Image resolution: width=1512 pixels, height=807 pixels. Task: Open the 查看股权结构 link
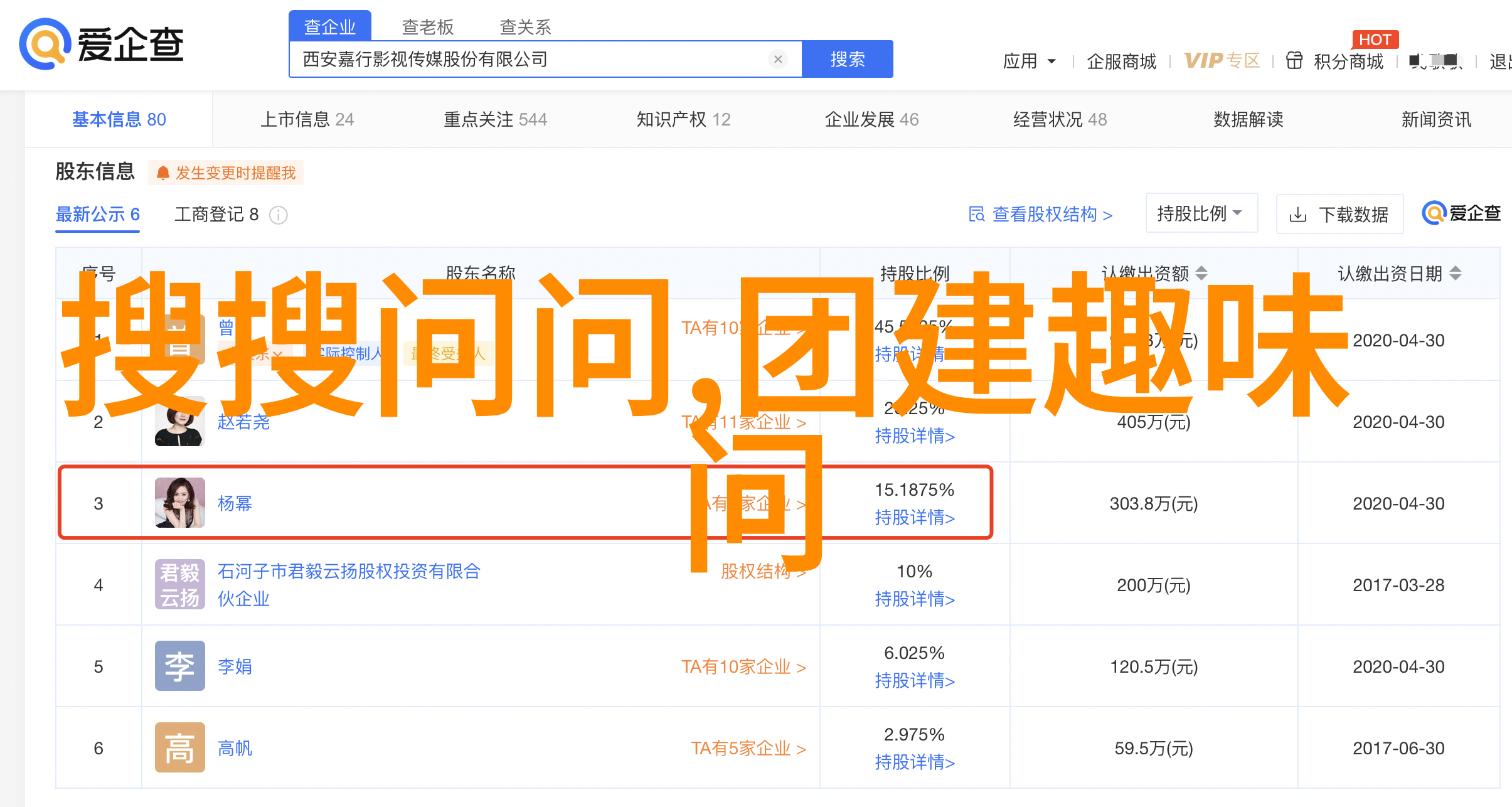1041,215
